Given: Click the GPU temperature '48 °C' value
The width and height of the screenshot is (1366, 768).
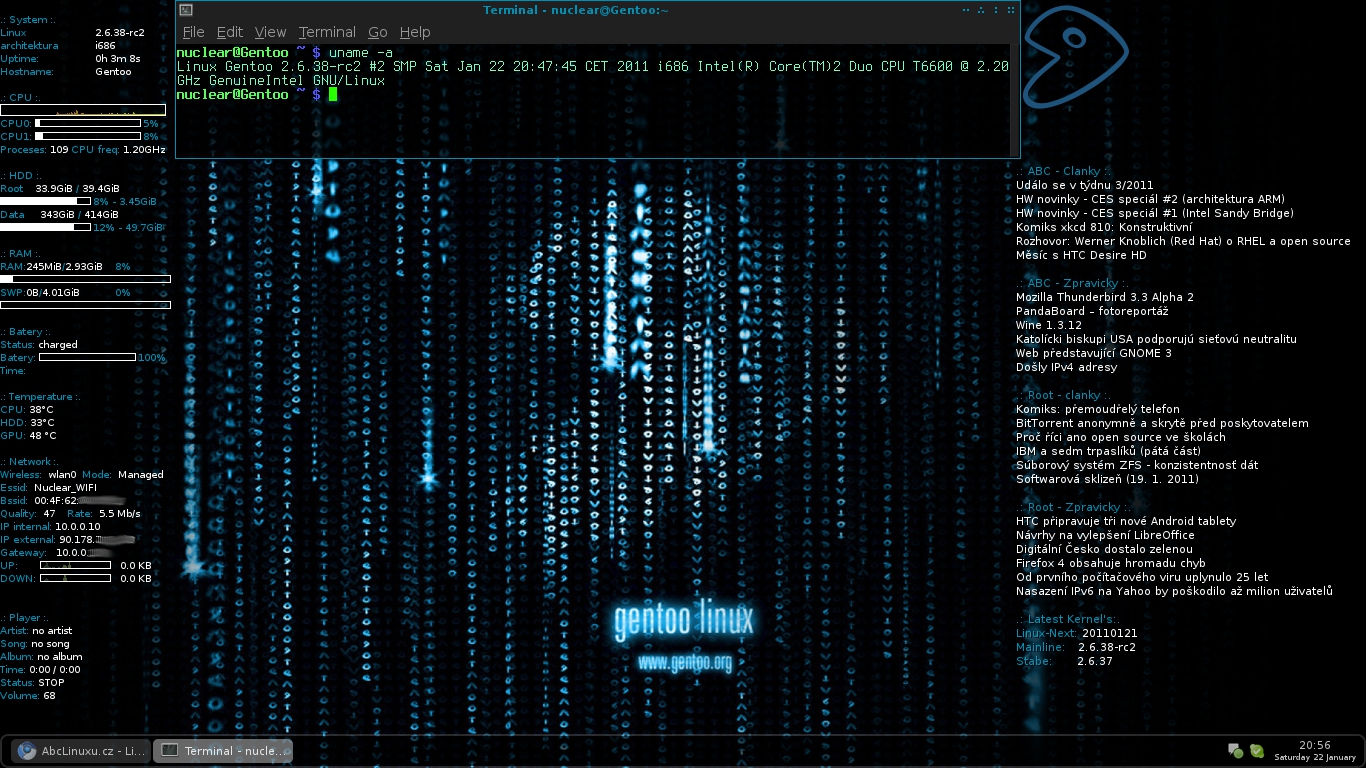Looking at the screenshot, I should [43, 435].
